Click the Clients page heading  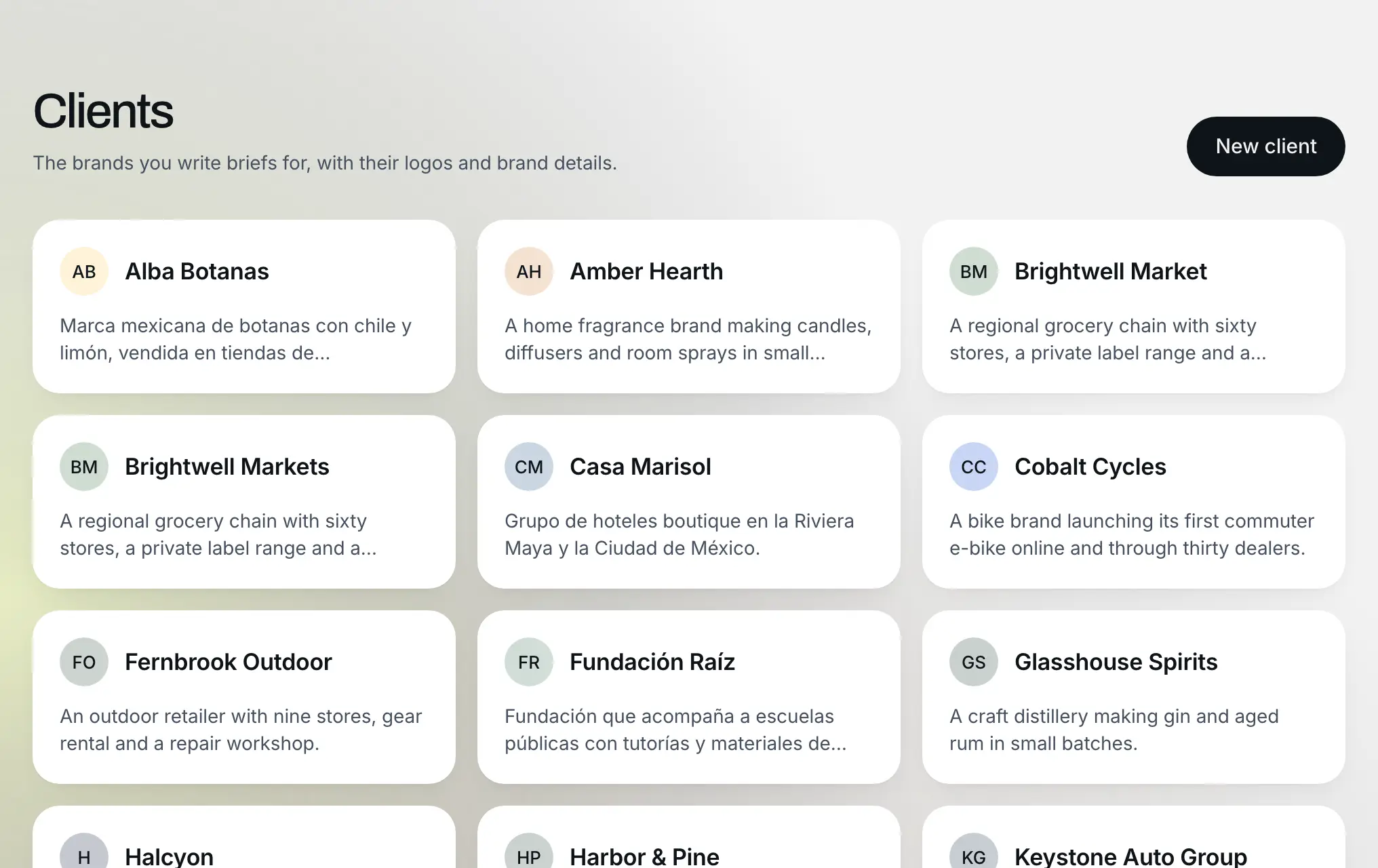[x=103, y=111]
